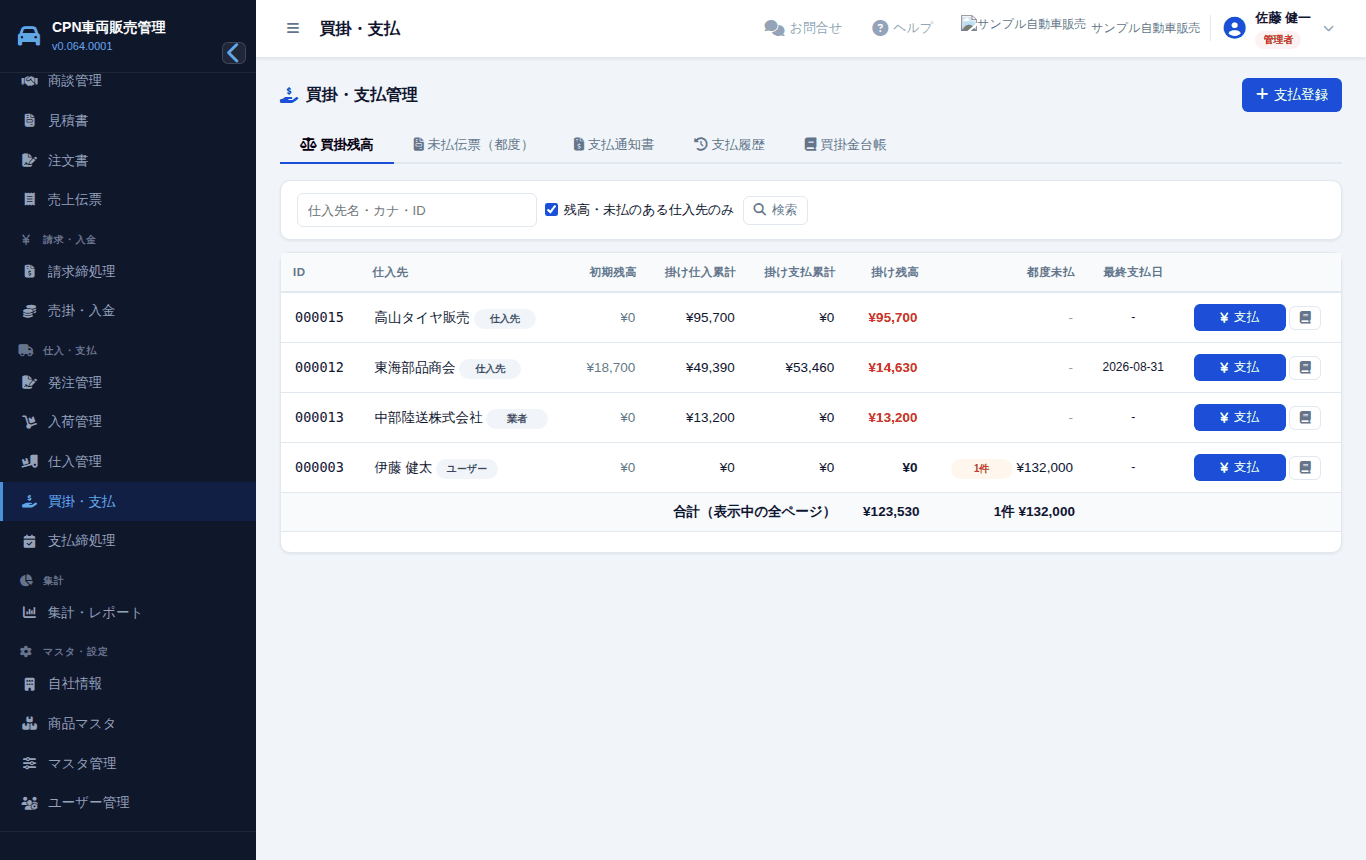Open the 支払履歴 tab

point(729,145)
